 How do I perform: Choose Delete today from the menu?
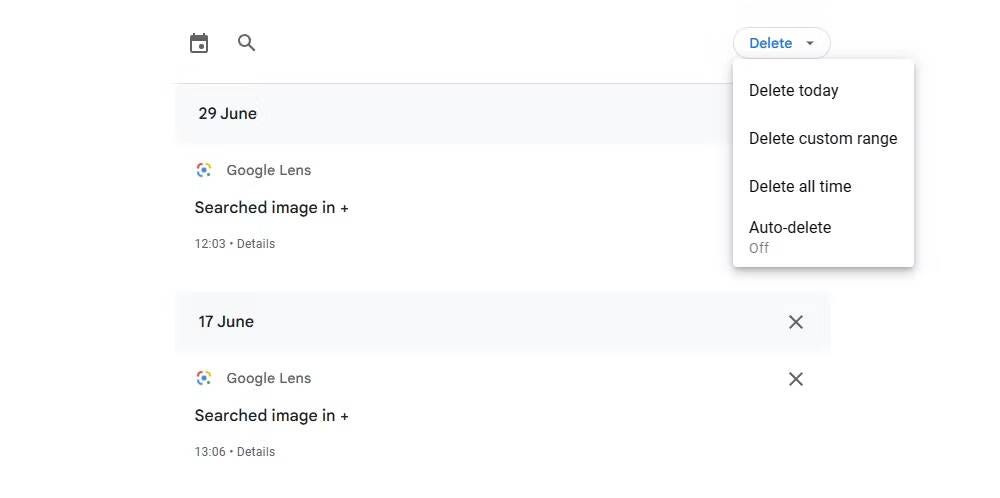point(794,91)
